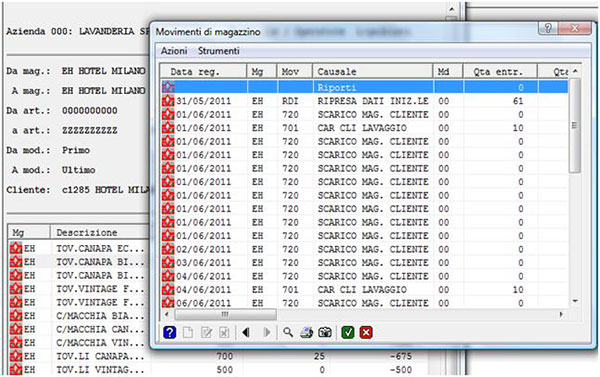Click the horizontal scrollbar thumb of movements list
This screenshot has height=377, width=600.
(225, 314)
